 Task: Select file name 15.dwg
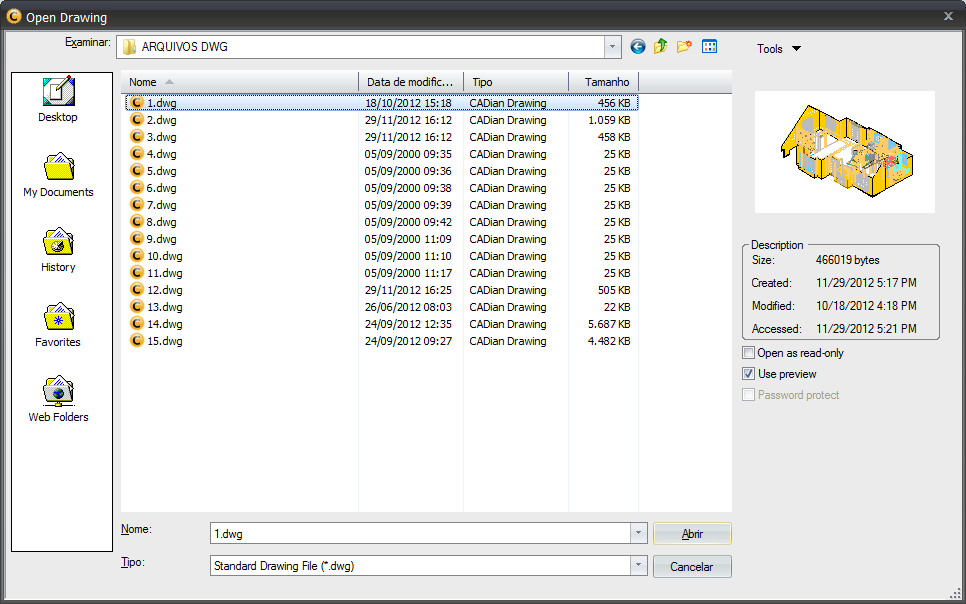click(164, 341)
